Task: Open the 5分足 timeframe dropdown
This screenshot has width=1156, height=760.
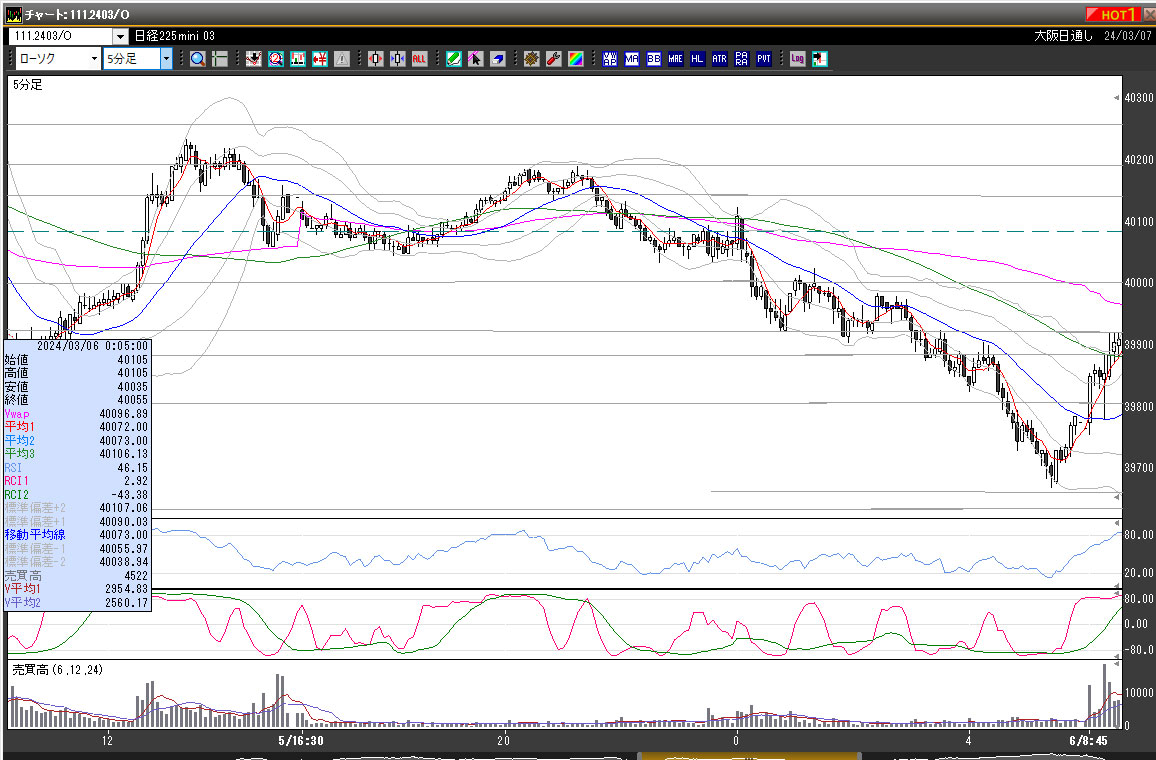Action: (x=166, y=59)
